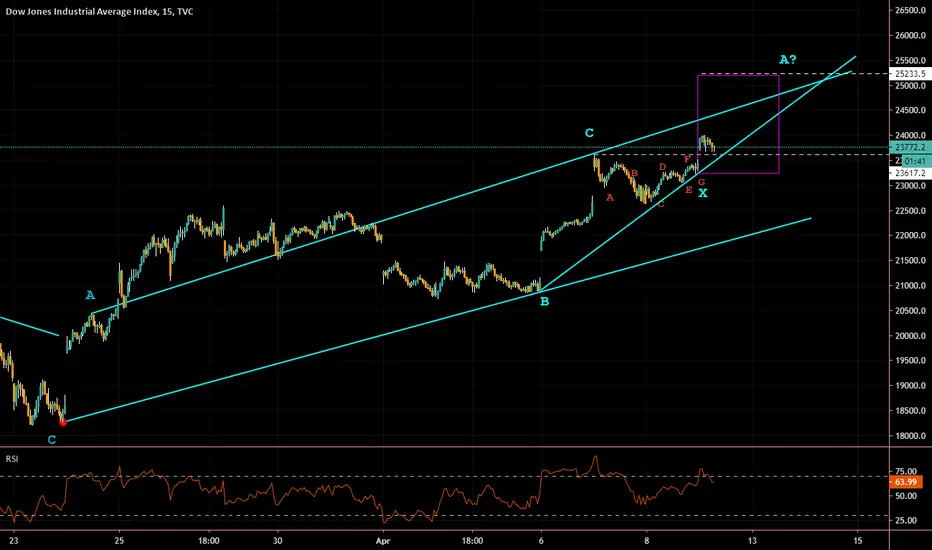Image resolution: width=932 pixels, height=550 pixels.
Task: Click the '15' date label on time axis
Action: pyautogui.click(x=858, y=540)
